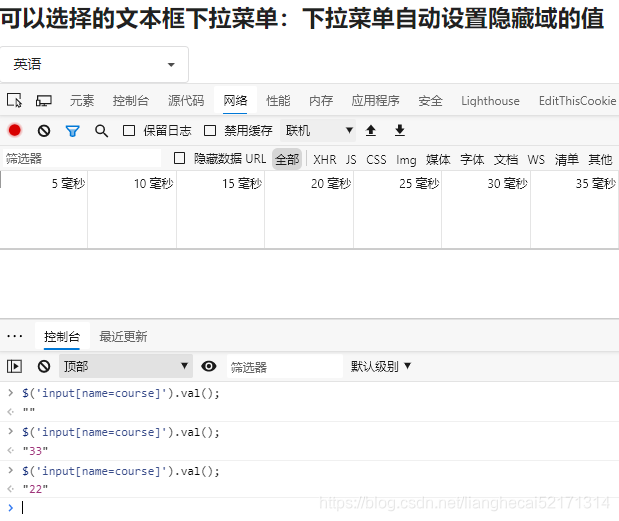Click the 20 毫秒 timeline marker
This screenshot has height=521, width=619.
click(331, 183)
